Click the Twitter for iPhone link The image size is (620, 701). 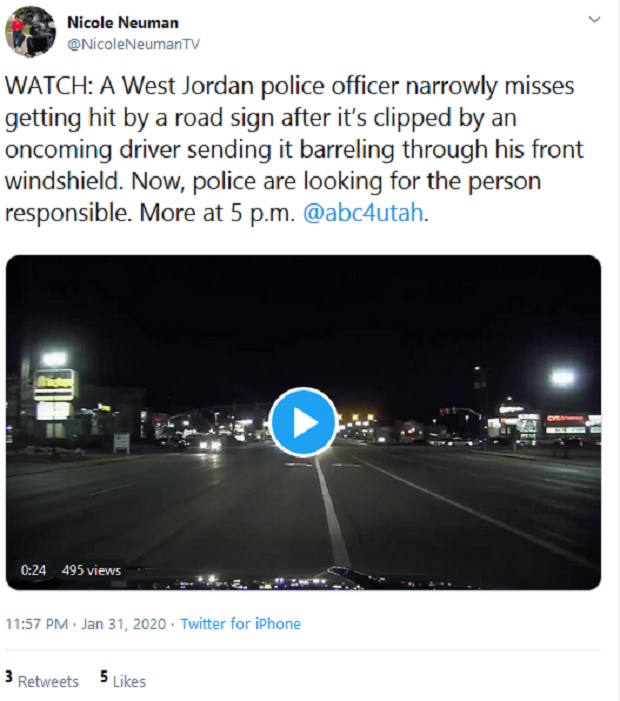240,624
